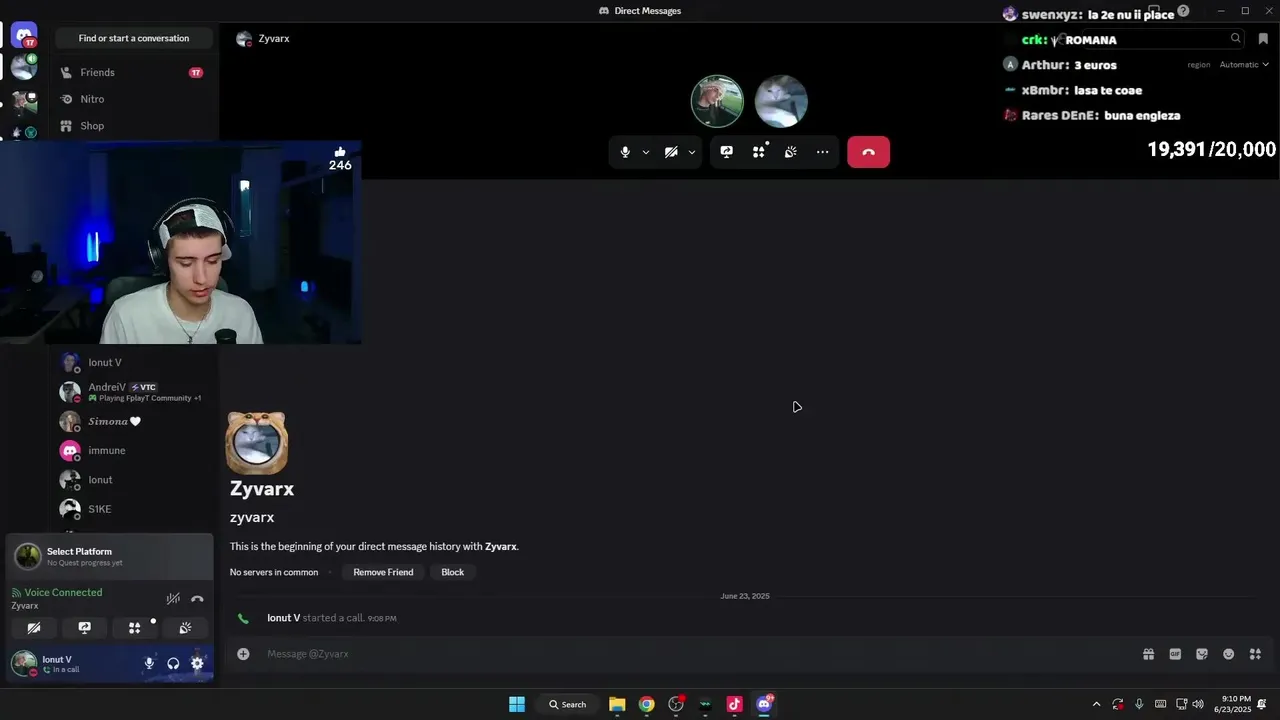Viewport: 1280px width, 720px height.
Task: Open clock showing 9:10 PM
Action: pyautogui.click(x=1231, y=704)
